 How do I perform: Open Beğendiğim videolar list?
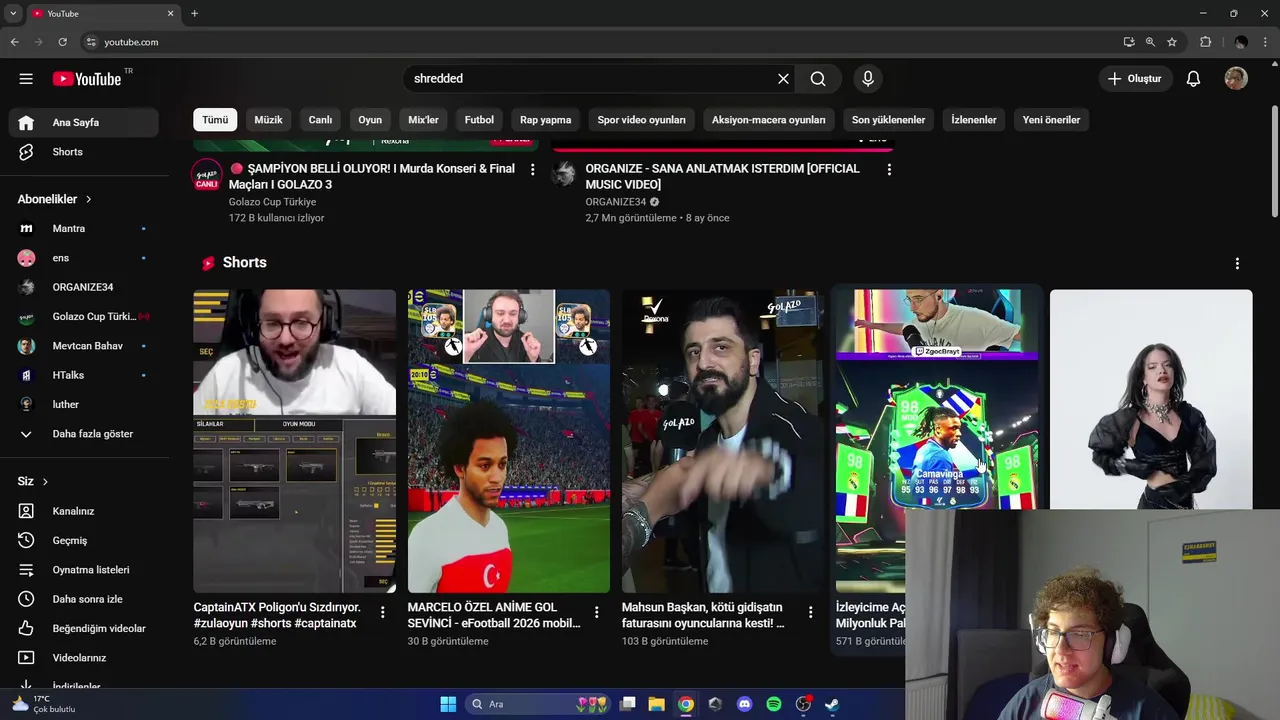84,628
